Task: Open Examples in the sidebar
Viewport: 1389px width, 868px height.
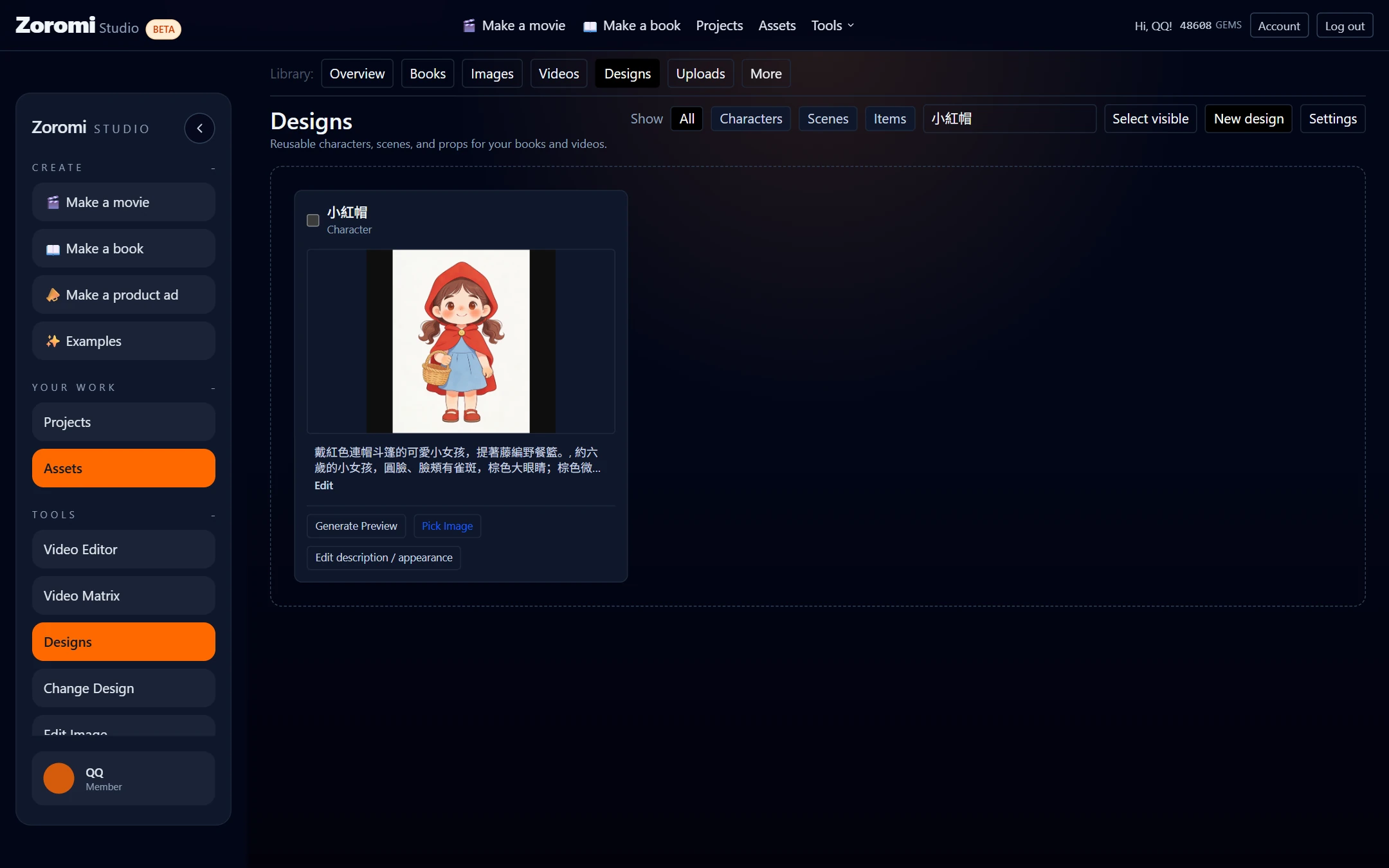Action: tap(123, 341)
